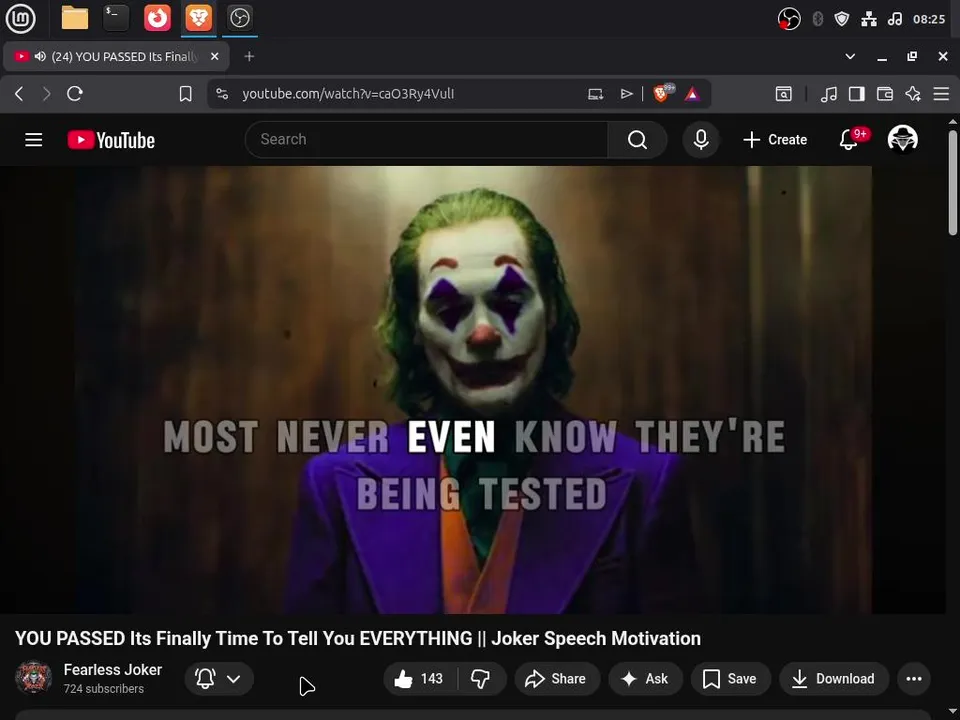
Task: Open Brave Shields lion icon
Action: [662, 94]
